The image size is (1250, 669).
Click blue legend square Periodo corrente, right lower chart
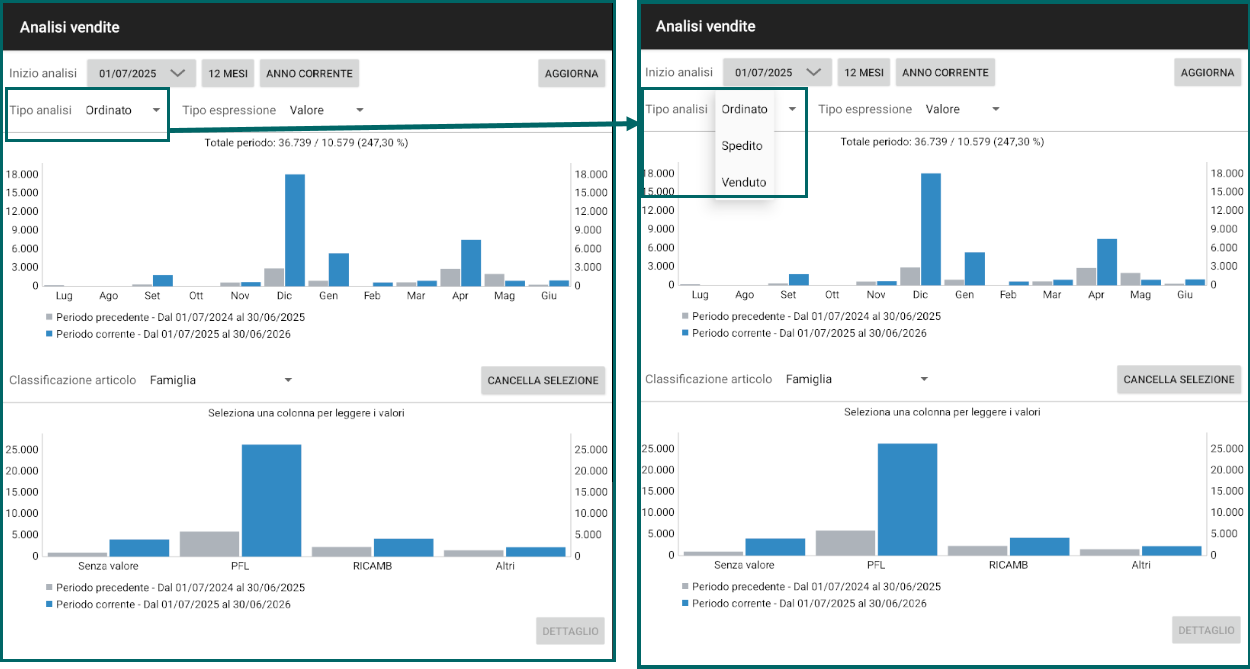[x=685, y=603]
